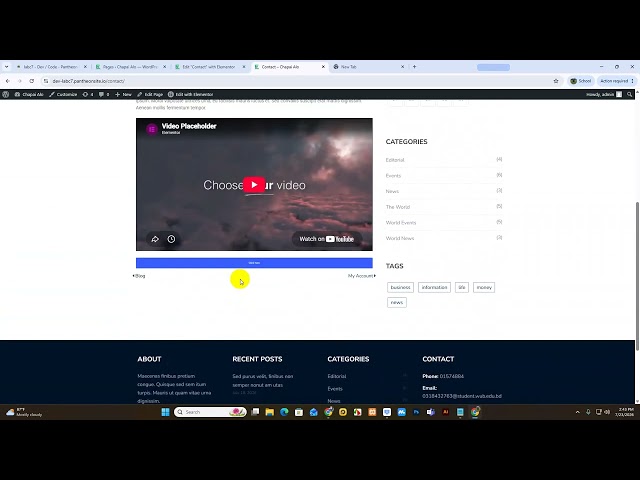640x480 pixels.
Task: Open Microsoft Teams from the taskbar
Action: click(431, 412)
